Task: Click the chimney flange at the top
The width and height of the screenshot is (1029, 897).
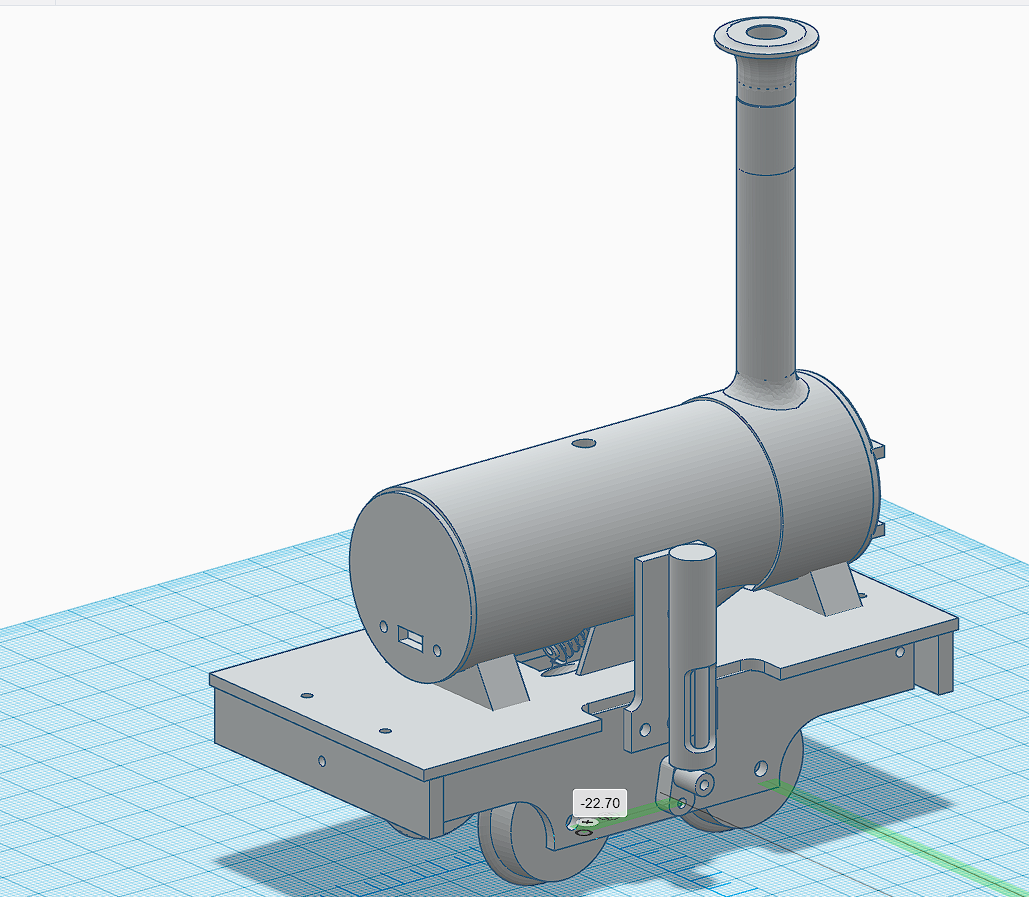Action: coord(764,35)
